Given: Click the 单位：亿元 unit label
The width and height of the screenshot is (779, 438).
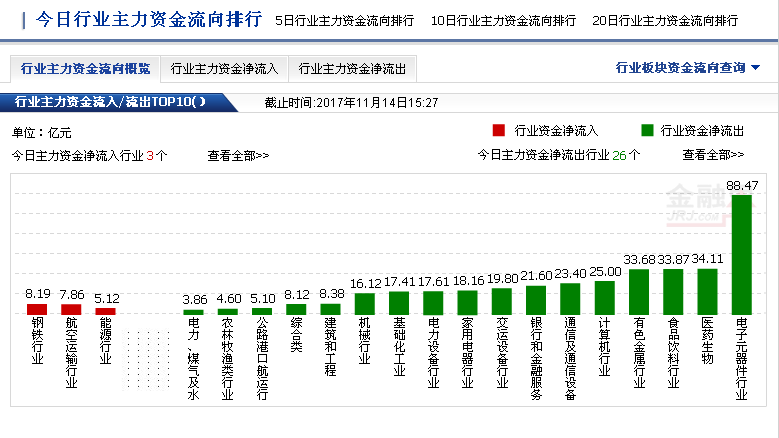Looking at the screenshot, I should click(x=42, y=133).
